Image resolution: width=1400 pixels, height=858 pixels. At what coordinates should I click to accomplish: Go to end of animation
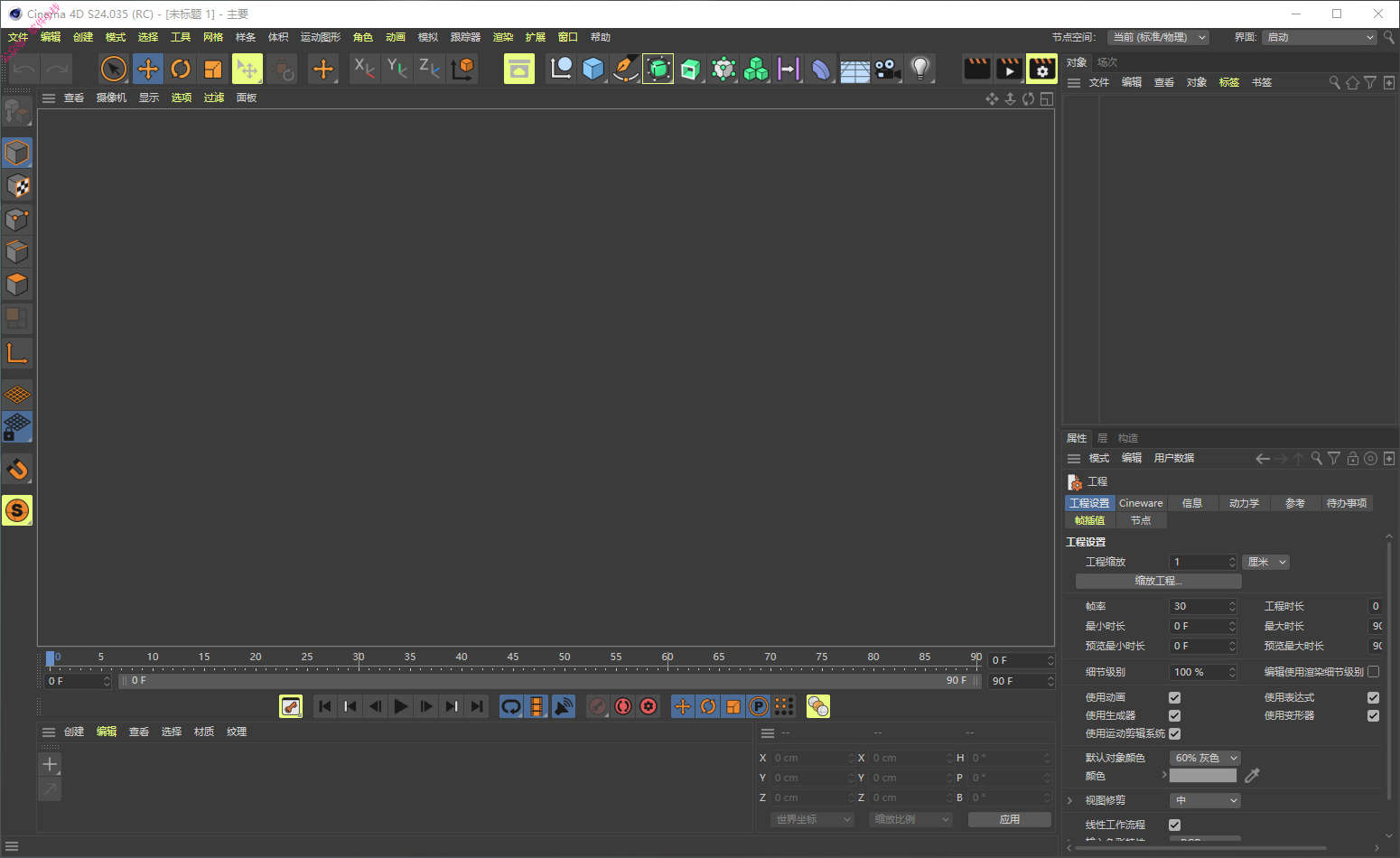click(477, 706)
